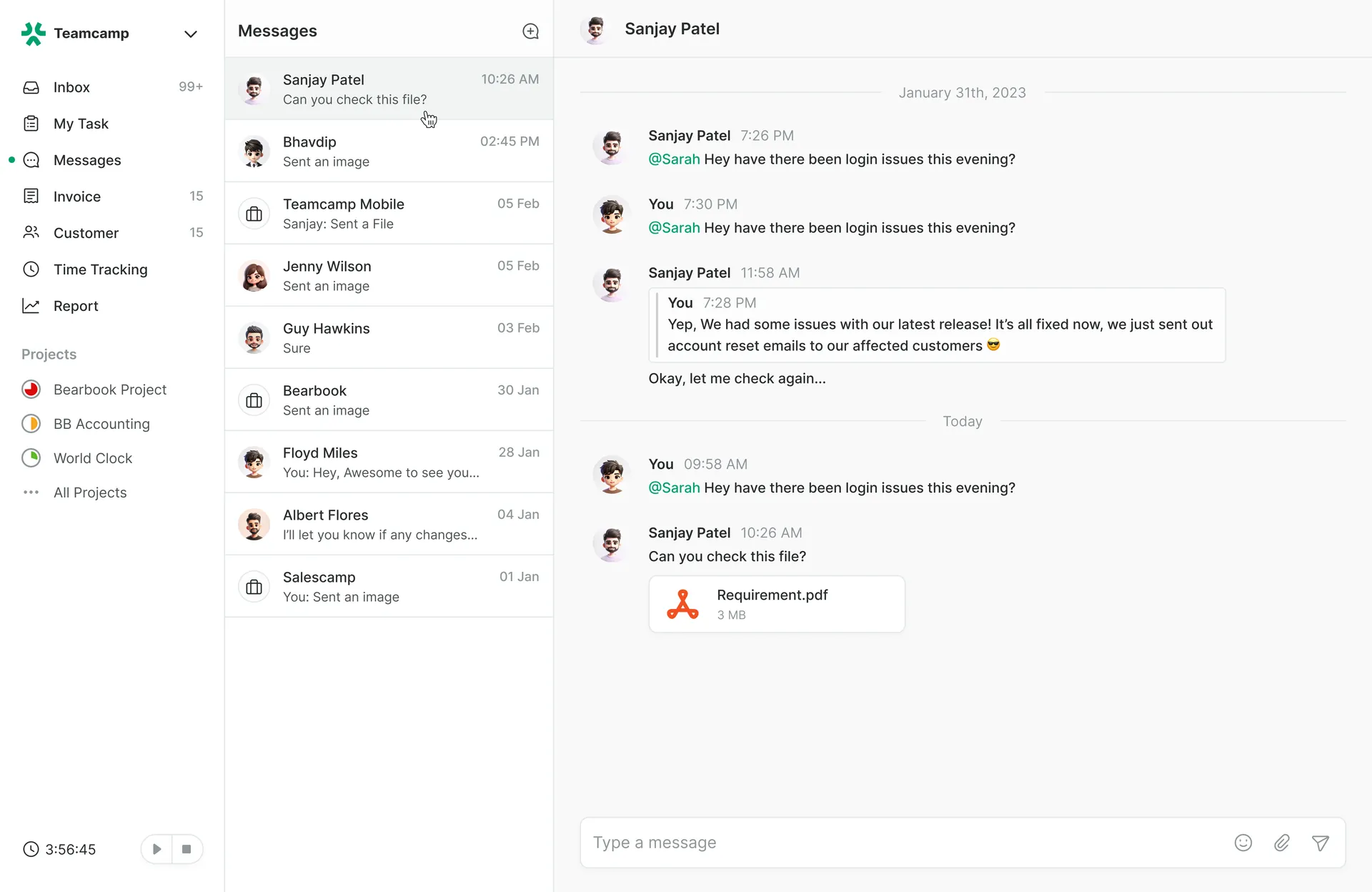The width and height of the screenshot is (1372, 892).
Task: Click the new message compose icon
Action: [530, 31]
